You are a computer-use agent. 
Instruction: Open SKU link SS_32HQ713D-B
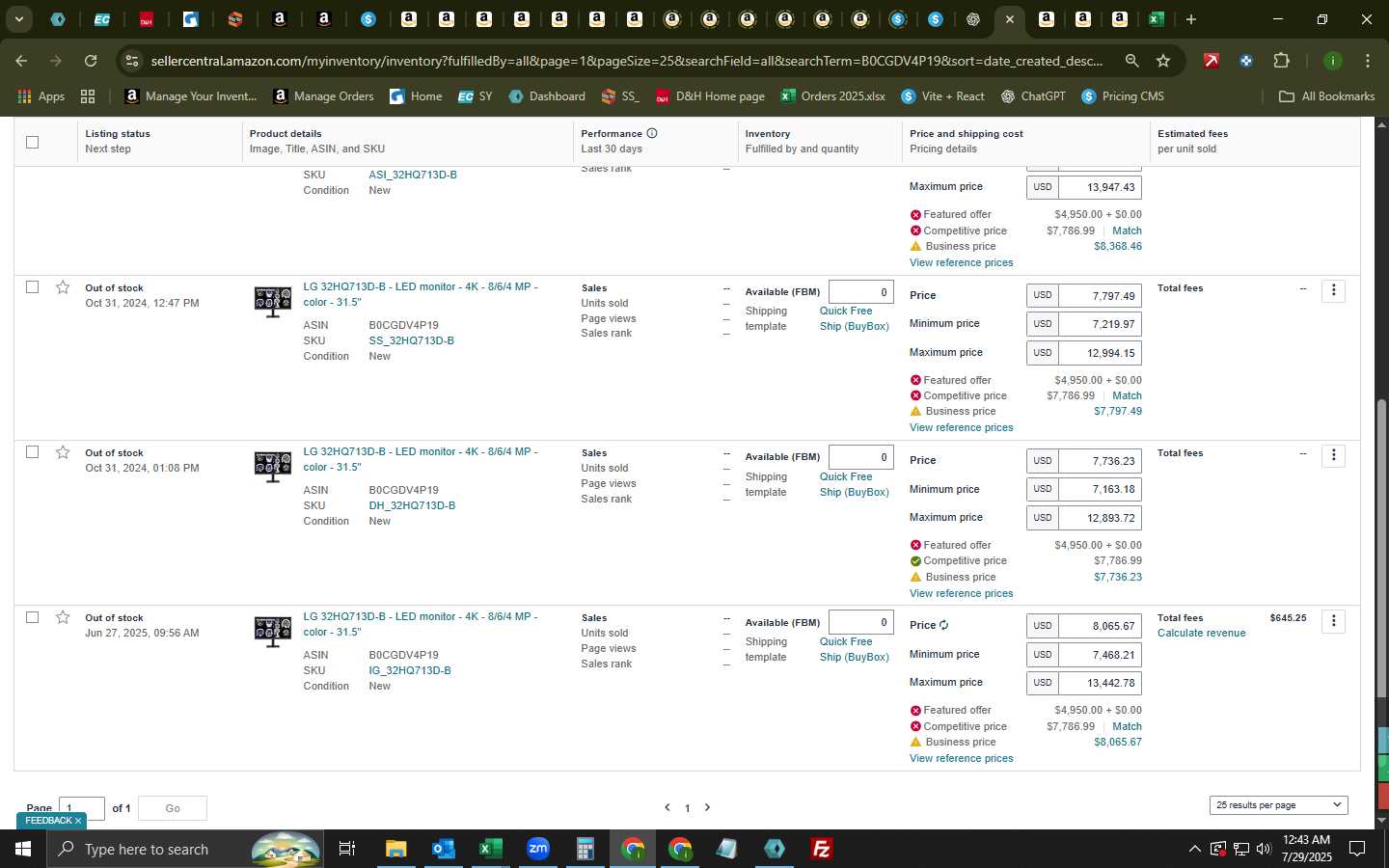coord(411,340)
